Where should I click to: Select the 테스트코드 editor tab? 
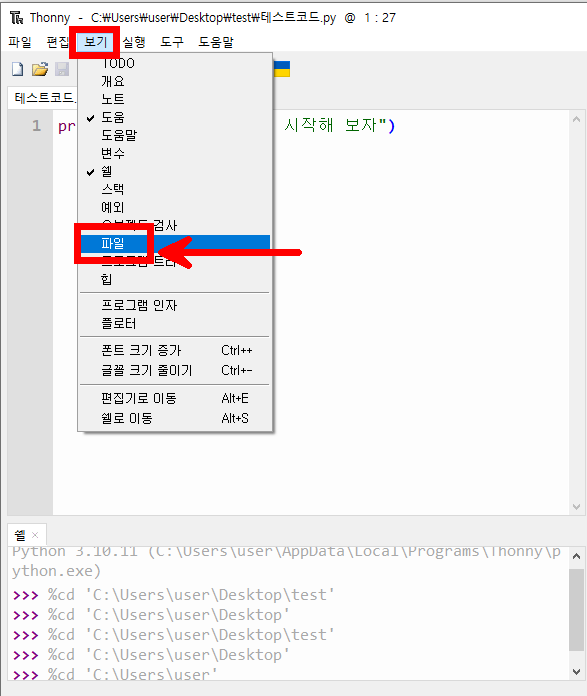tap(43, 98)
